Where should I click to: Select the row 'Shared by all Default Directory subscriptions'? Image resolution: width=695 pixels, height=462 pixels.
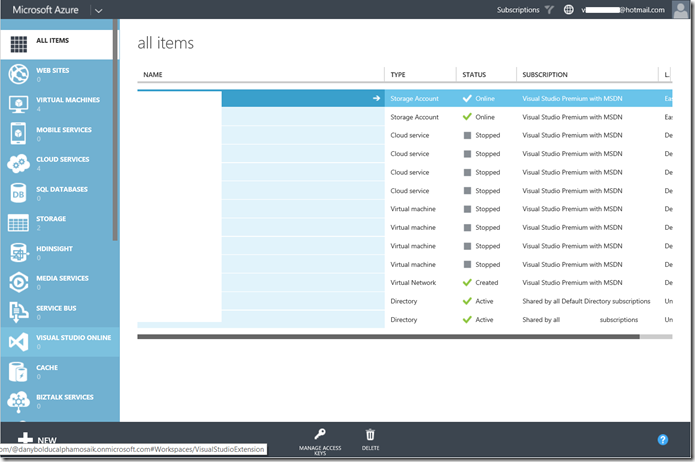coord(405,301)
